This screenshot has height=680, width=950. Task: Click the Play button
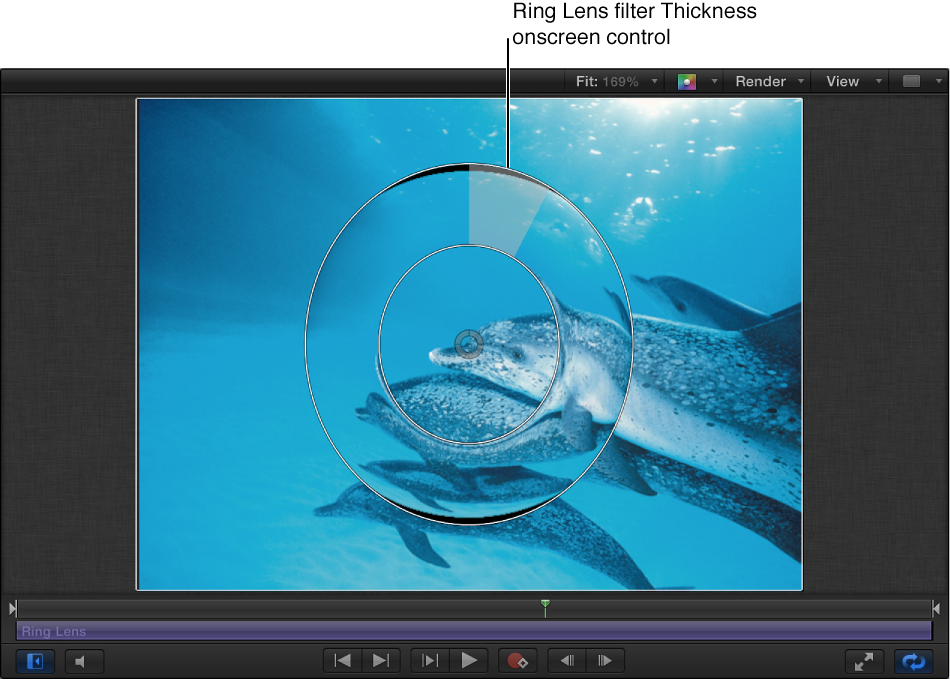click(470, 661)
